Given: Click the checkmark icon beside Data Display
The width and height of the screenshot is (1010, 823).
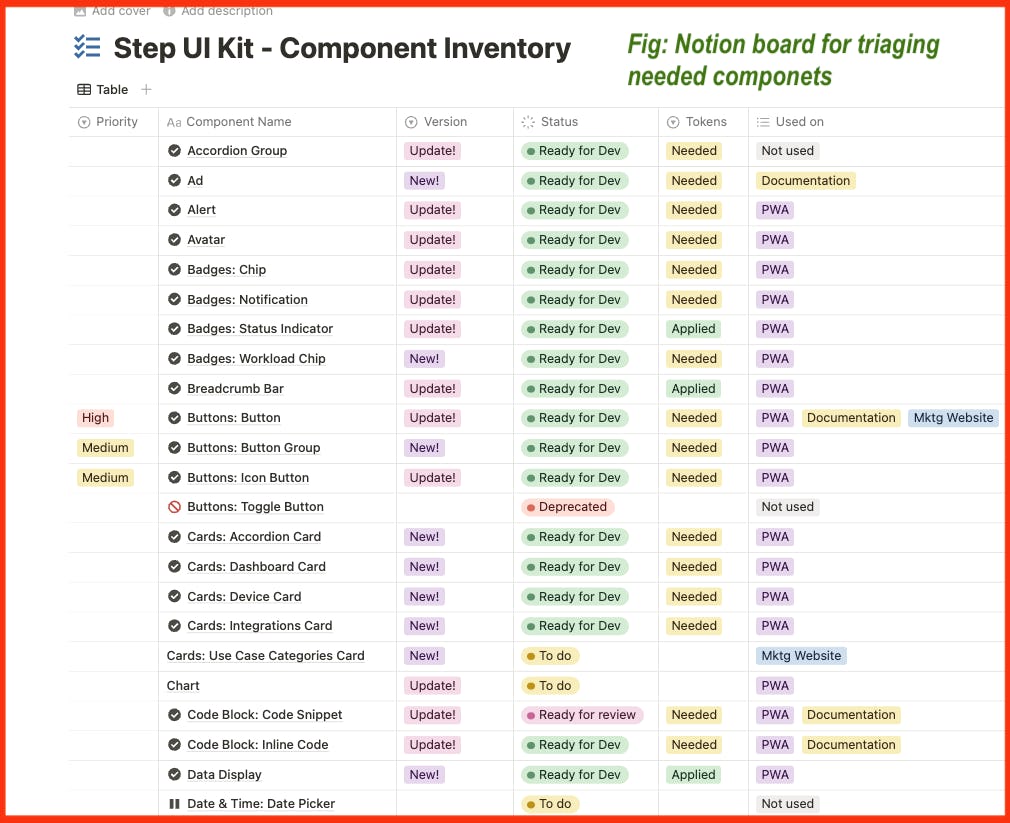Looking at the screenshot, I should 173,774.
